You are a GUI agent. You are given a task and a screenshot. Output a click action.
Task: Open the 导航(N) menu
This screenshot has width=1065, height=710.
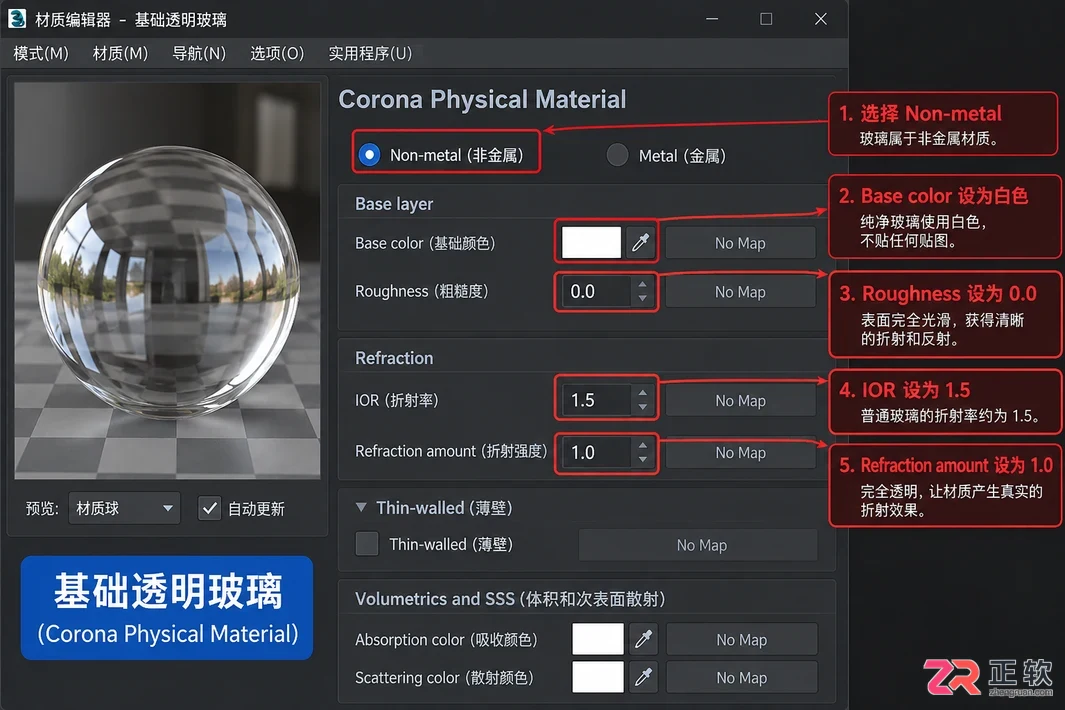point(199,53)
